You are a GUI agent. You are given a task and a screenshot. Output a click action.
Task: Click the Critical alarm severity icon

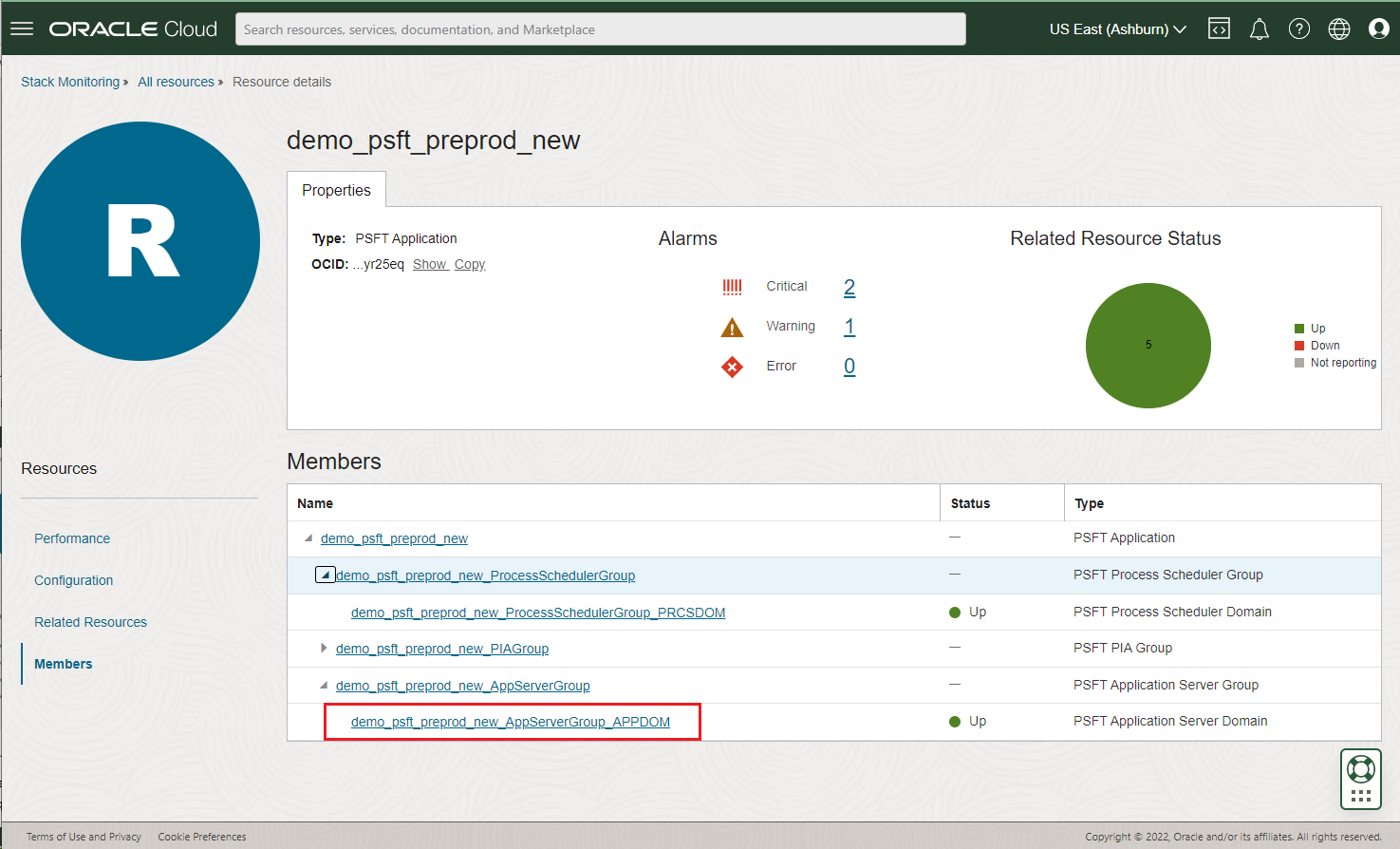click(732, 286)
